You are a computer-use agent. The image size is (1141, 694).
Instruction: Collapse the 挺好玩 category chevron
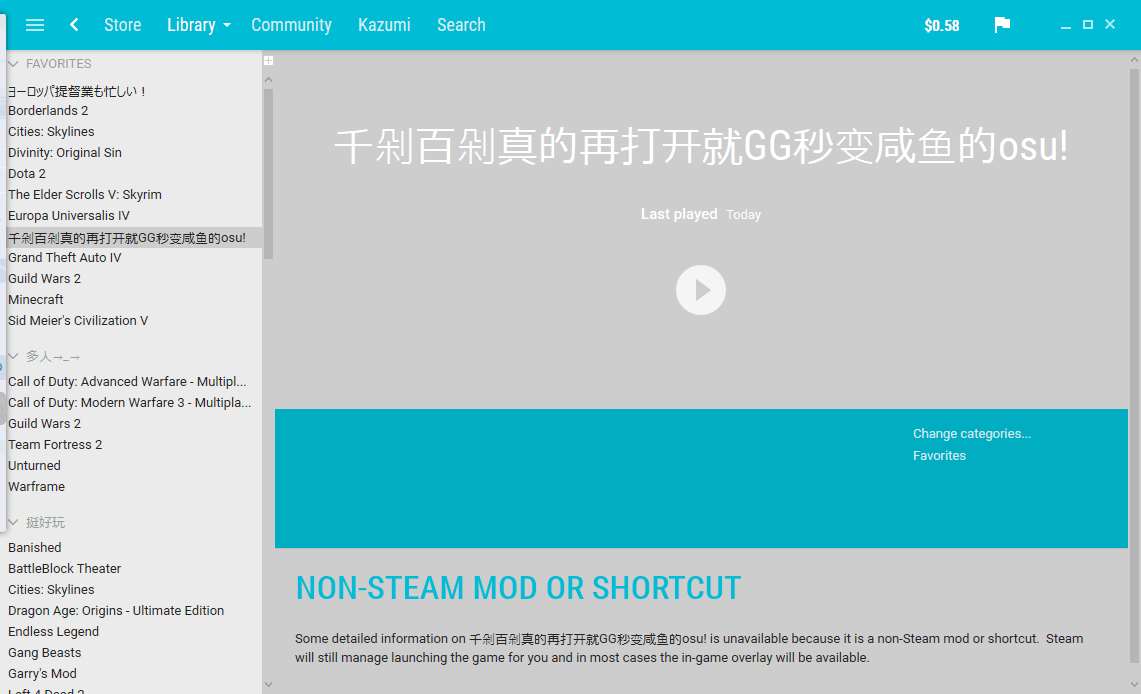coord(13,522)
